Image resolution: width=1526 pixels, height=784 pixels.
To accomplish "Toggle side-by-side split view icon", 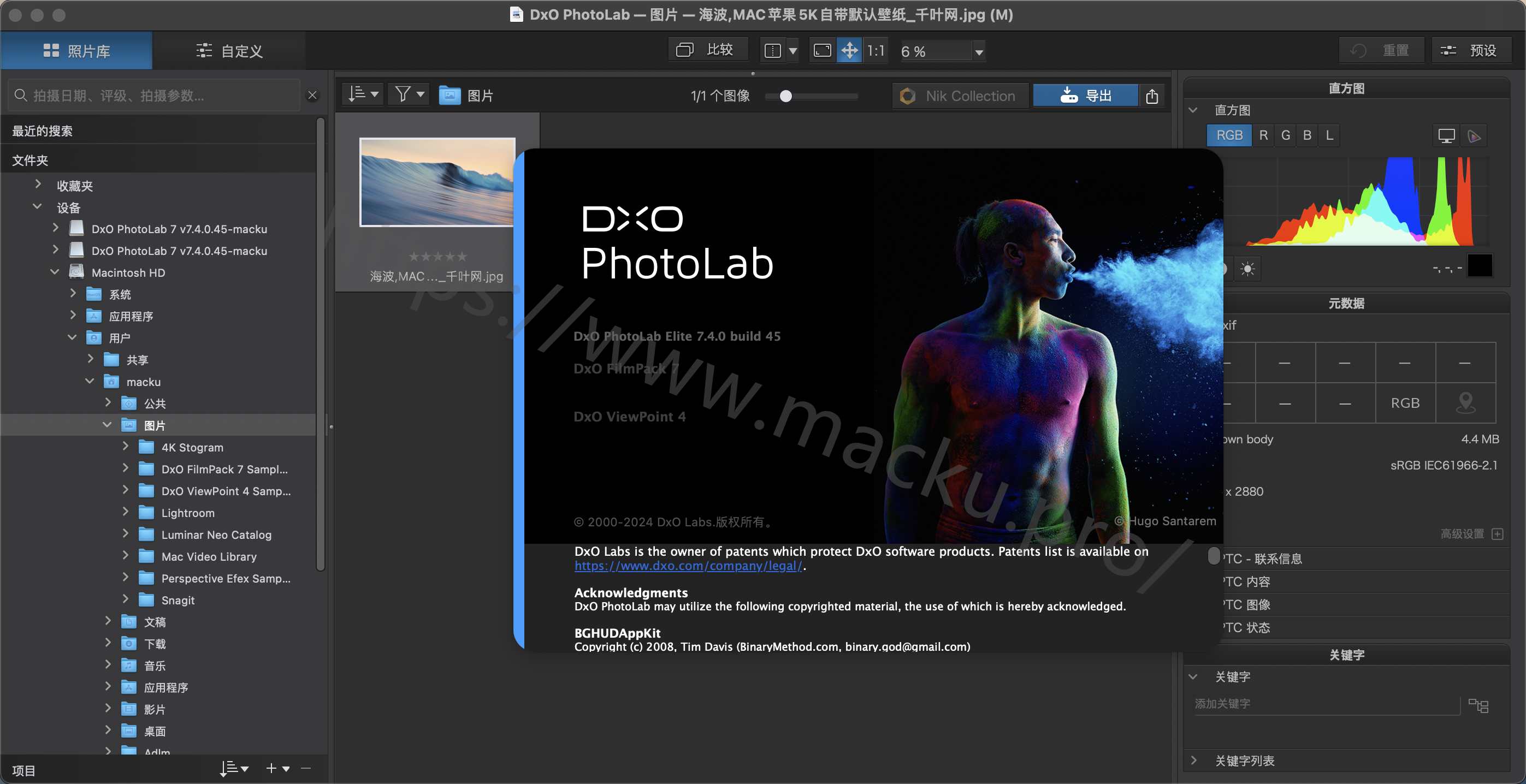I will pyautogui.click(x=772, y=51).
